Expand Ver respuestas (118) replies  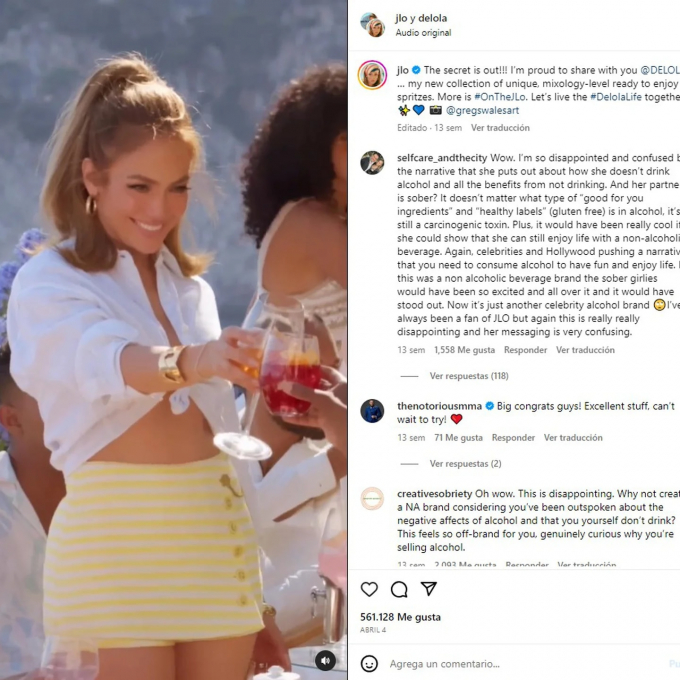[x=469, y=376]
